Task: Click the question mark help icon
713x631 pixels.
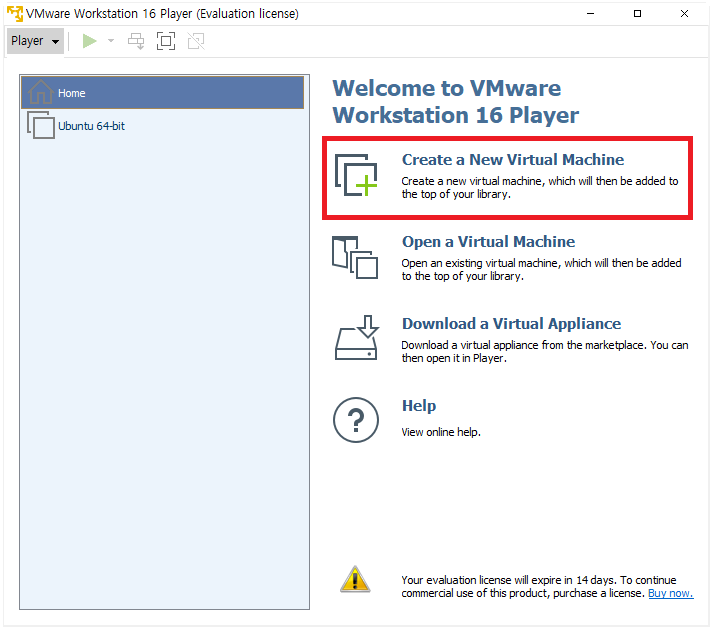Action: point(356,420)
